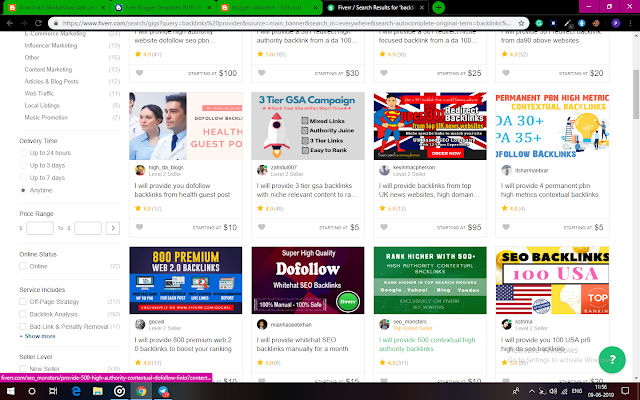
Task: Open 500 contextual high authority backlinks gig
Action: (427, 344)
